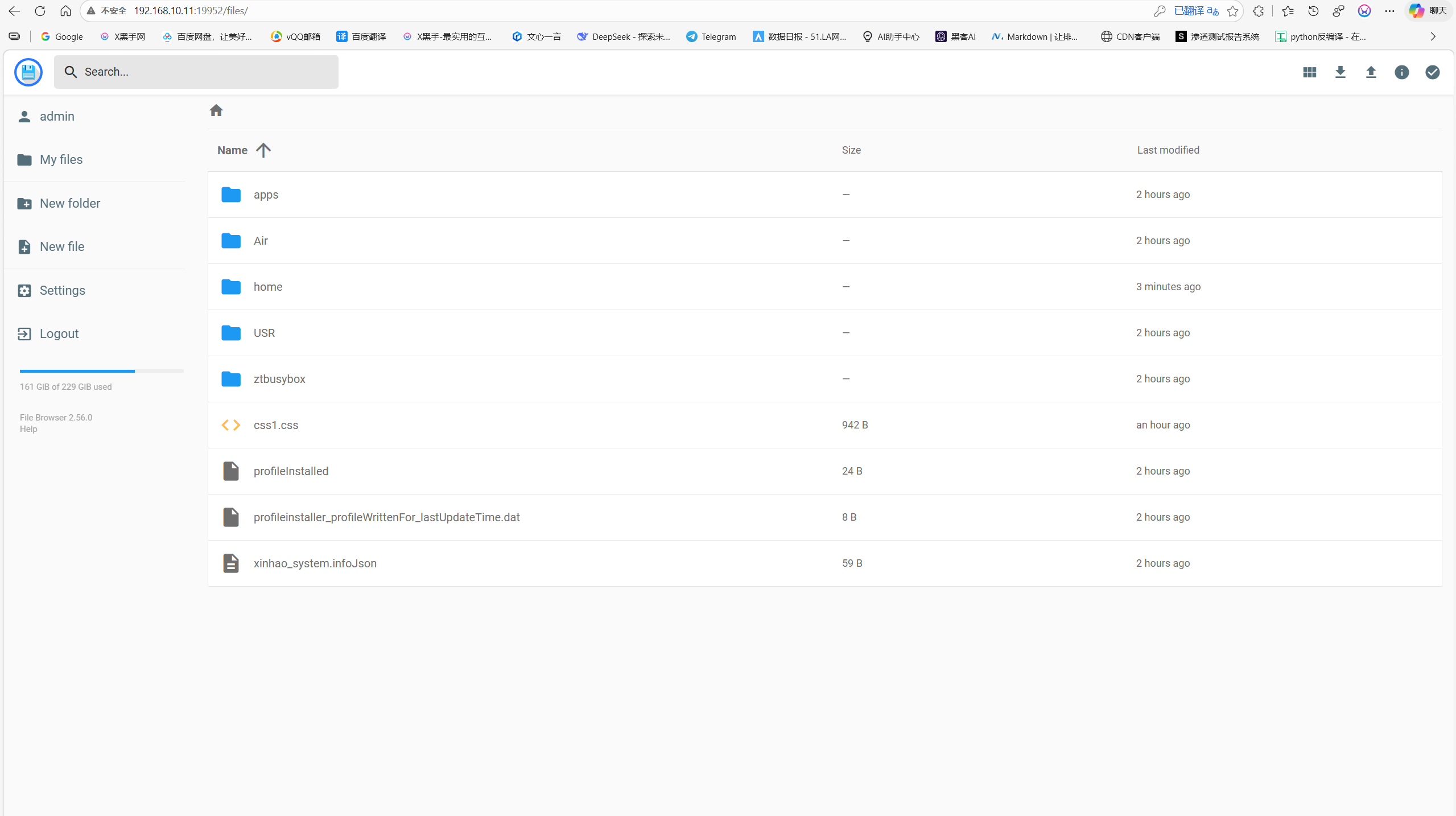The width and height of the screenshot is (1456, 816).
Task: Sort by Last modified column
Action: [x=1168, y=150]
